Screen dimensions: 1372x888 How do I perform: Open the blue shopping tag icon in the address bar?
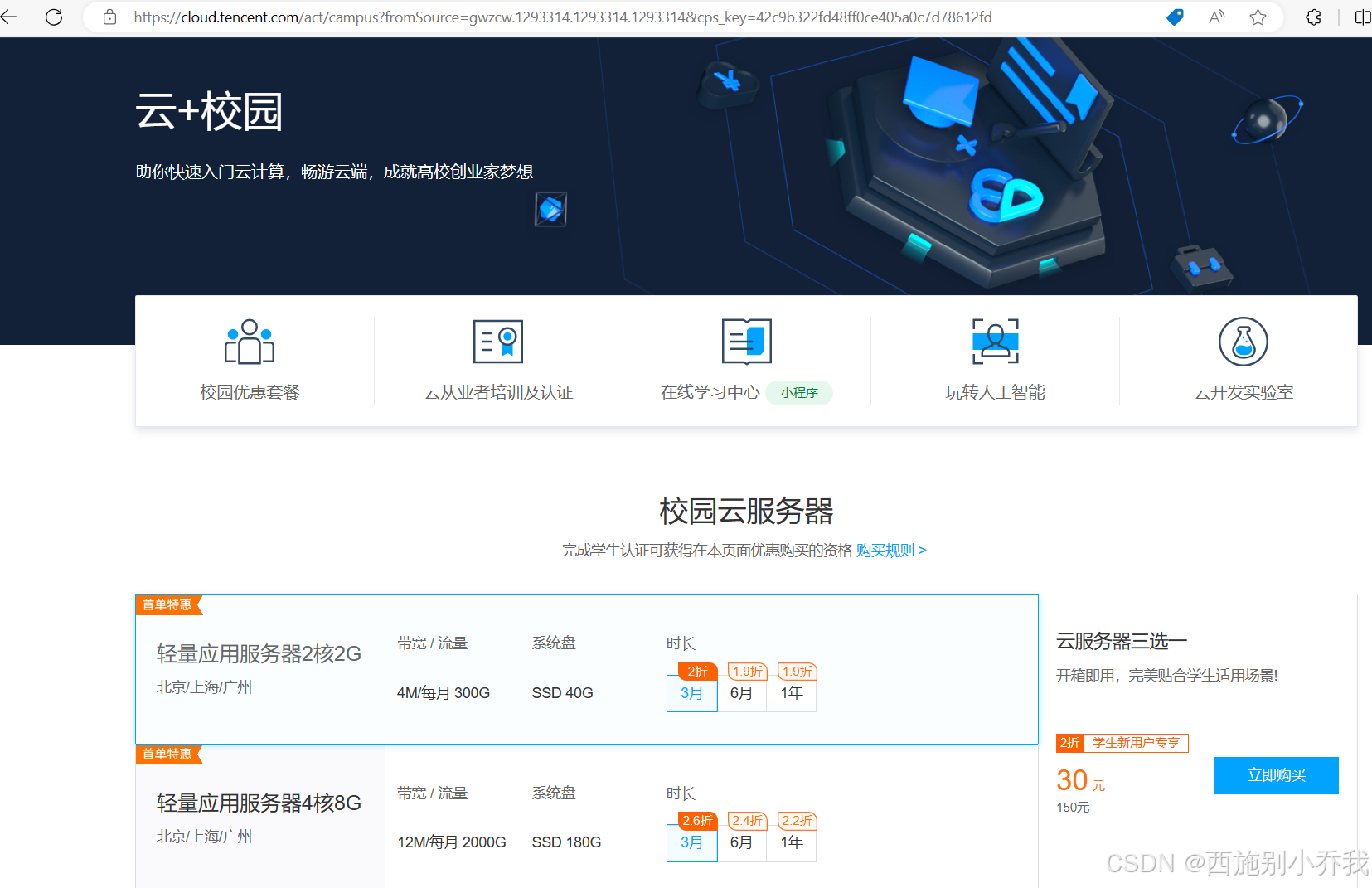[x=1175, y=17]
